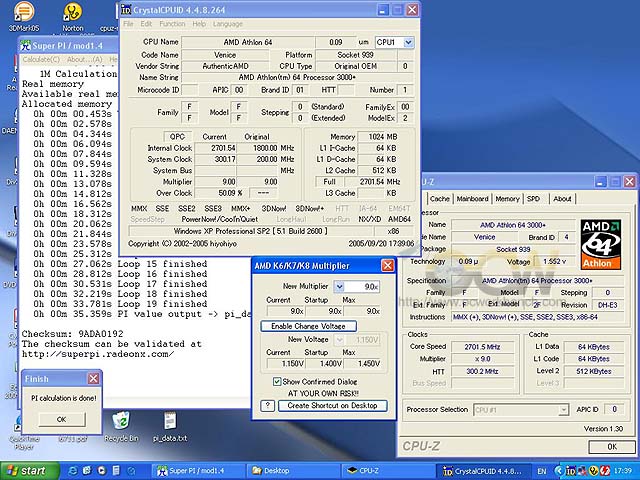
Task: Open the pi_data.txt file icon
Action: (x=170, y=427)
